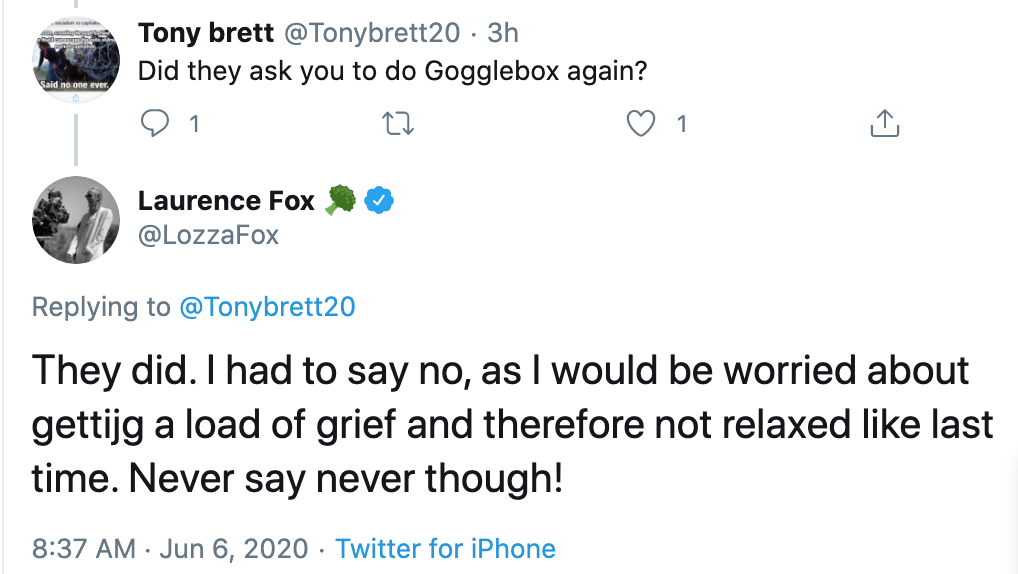Click the reply icon under Tony brett's tweet
This screenshot has width=1018, height=574.
click(x=156, y=124)
